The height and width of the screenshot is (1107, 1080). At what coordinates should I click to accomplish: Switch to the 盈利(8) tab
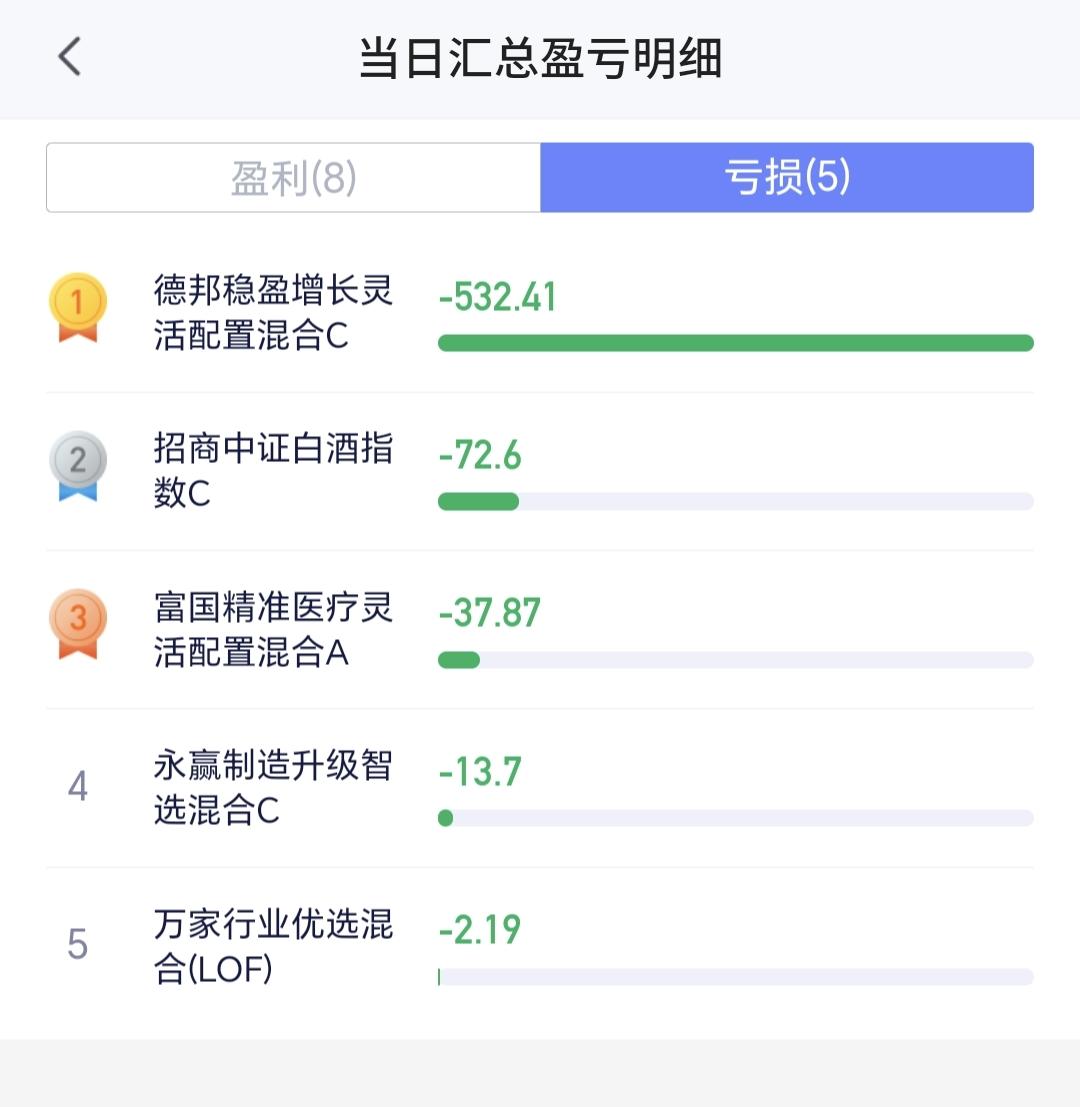click(294, 177)
